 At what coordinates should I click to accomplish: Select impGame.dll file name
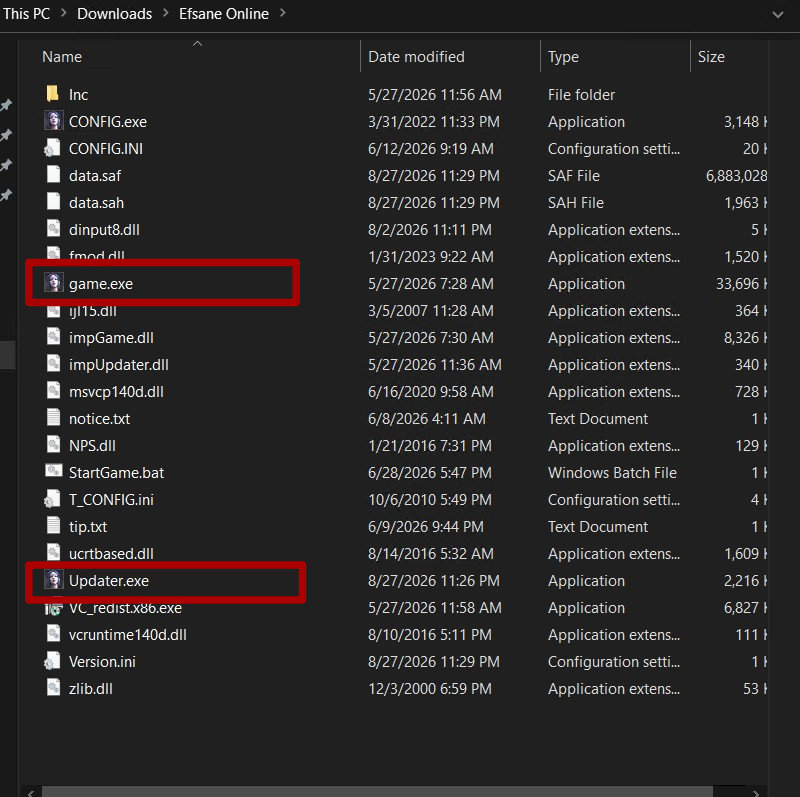click(x=111, y=338)
